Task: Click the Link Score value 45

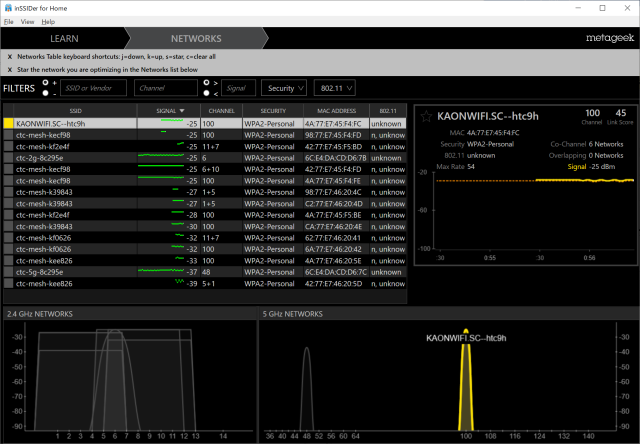Action: 620,113
